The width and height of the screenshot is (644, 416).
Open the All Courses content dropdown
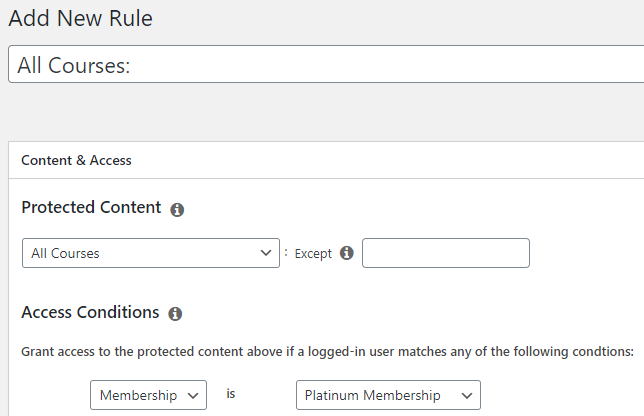point(151,253)
